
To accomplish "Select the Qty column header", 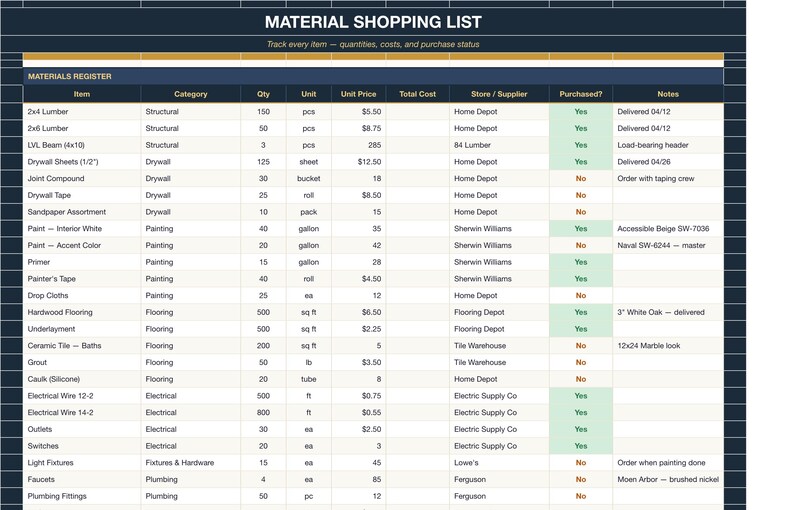I will 263,94.
